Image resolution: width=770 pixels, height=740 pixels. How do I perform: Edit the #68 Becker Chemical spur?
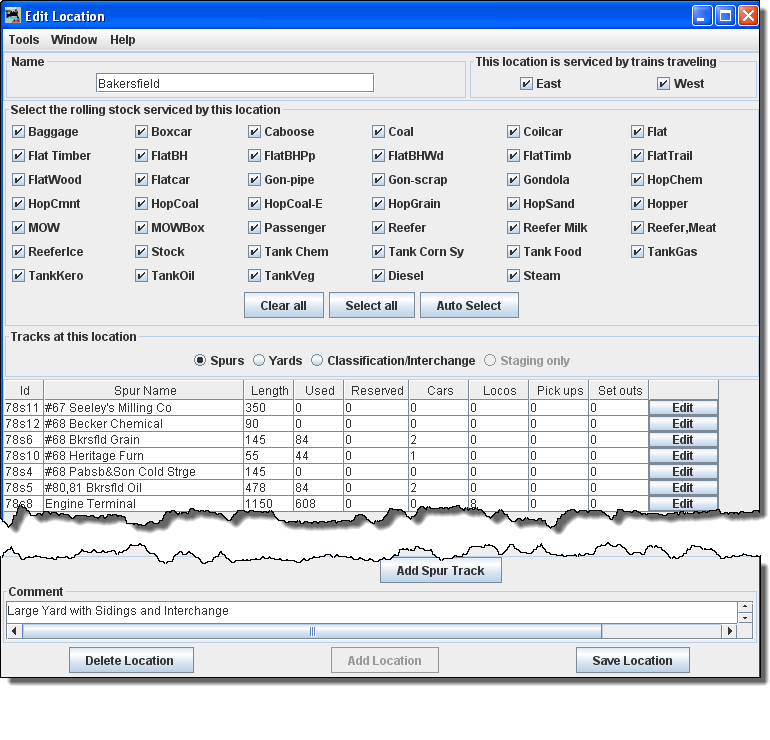point(683,424)
